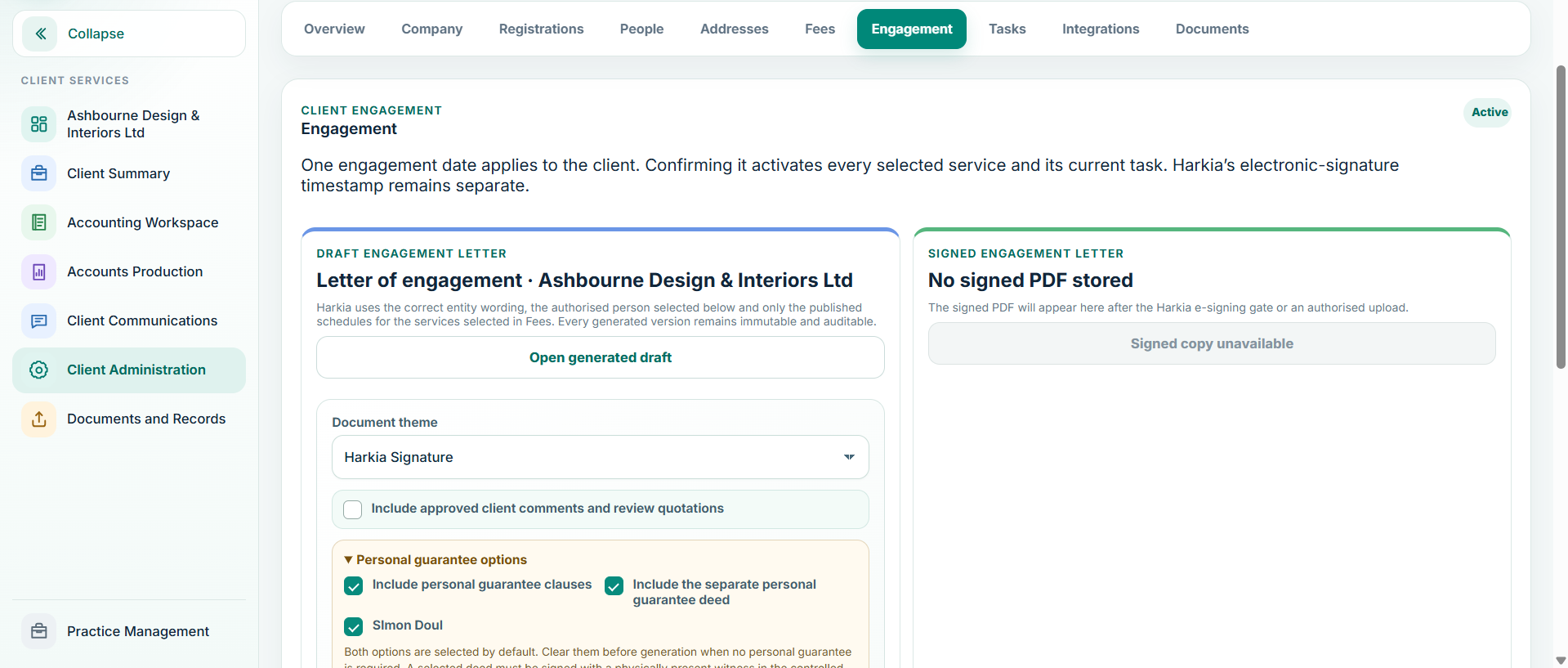Click the Documents and Records upload icon

pos(38,419)
